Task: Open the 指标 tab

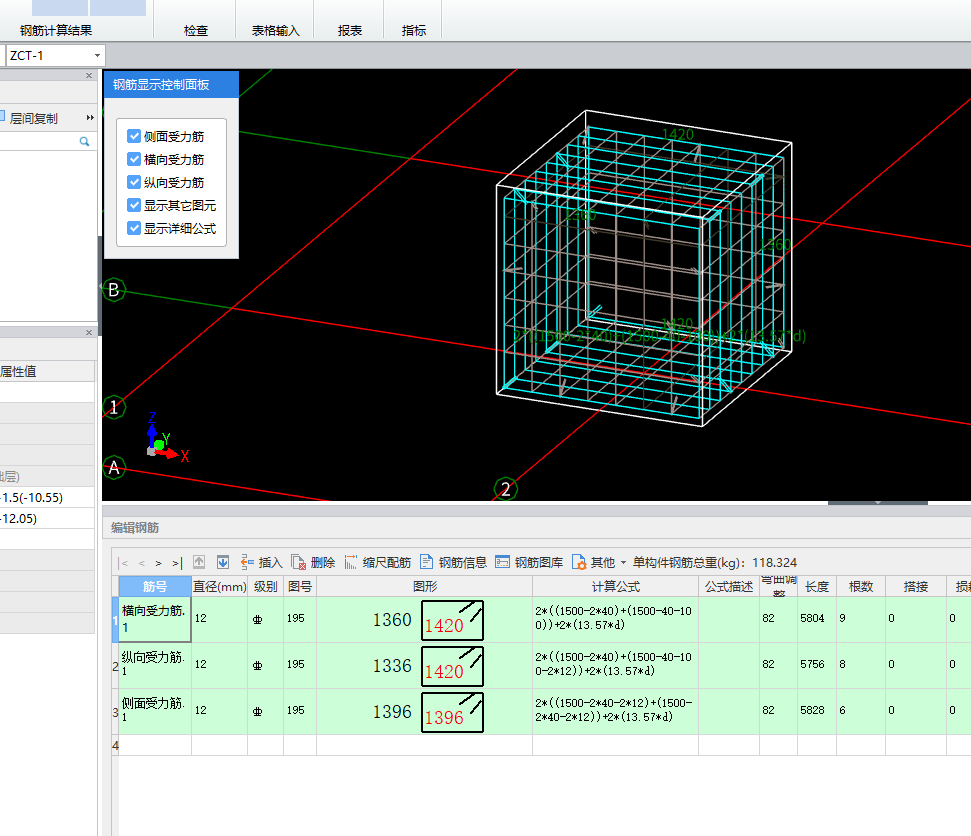Action: (414, 30)
